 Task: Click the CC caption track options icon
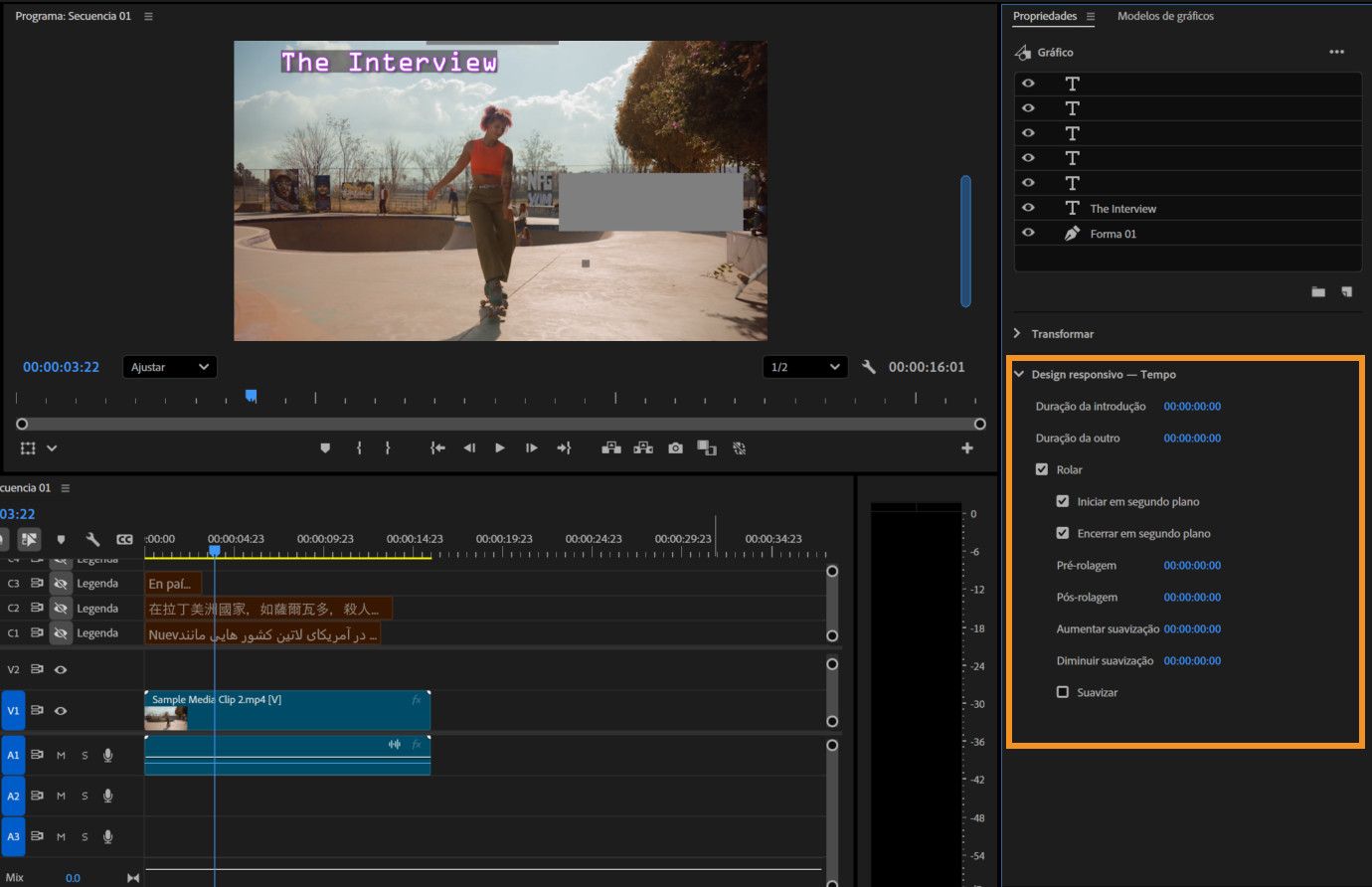[x=124, y=539]
